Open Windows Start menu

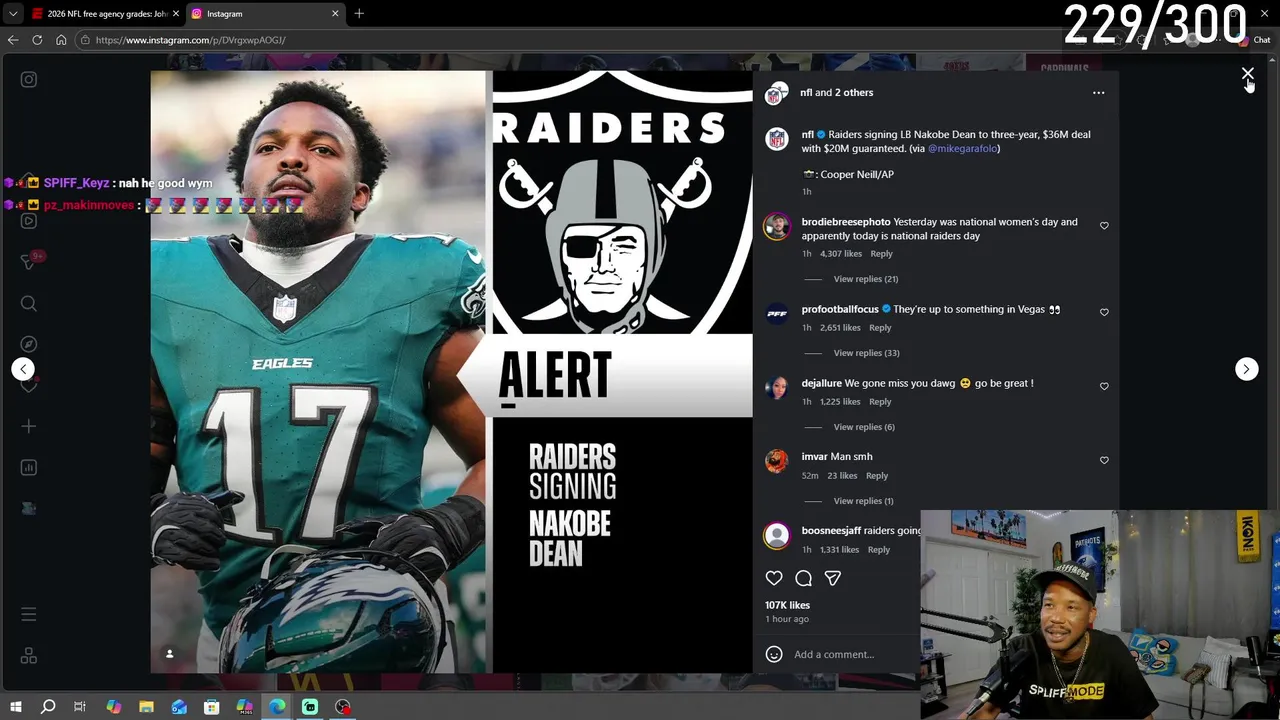tap(16, 707)
